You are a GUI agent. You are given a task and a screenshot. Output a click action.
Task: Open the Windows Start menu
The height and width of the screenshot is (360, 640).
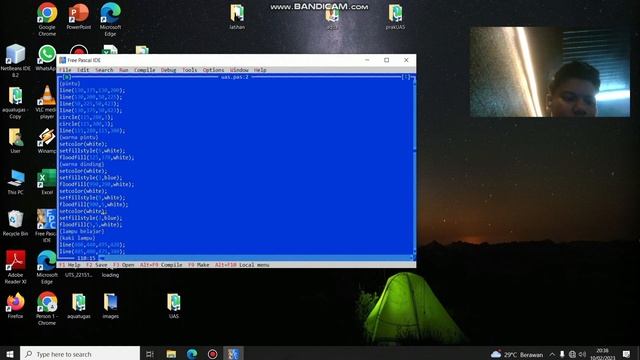pos(10,354)
